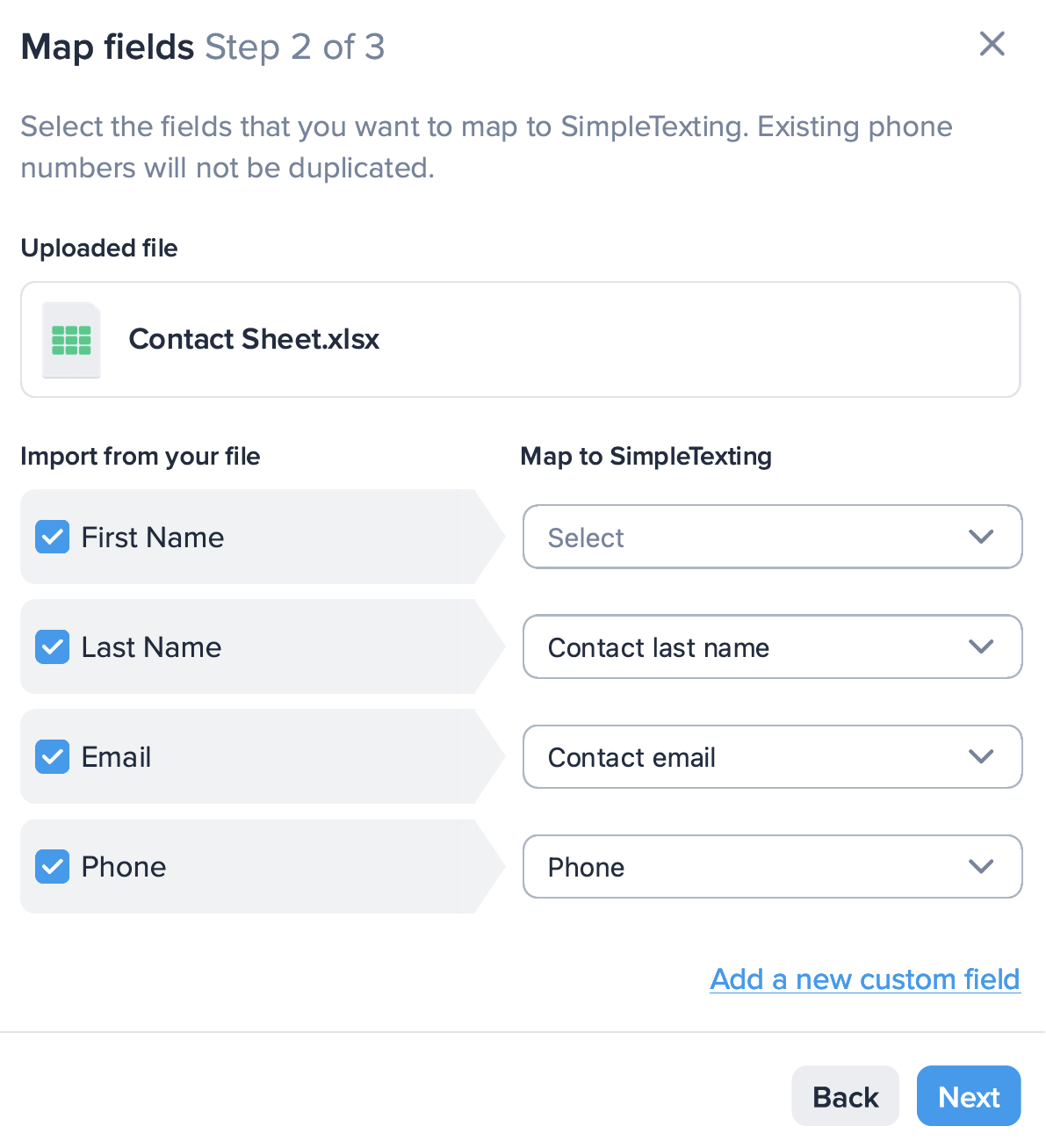Expand the Contact email dropdown chevron
The width and height of the screenshot is (1046, 1148).
pyautogui.click(x=981, y=756)
